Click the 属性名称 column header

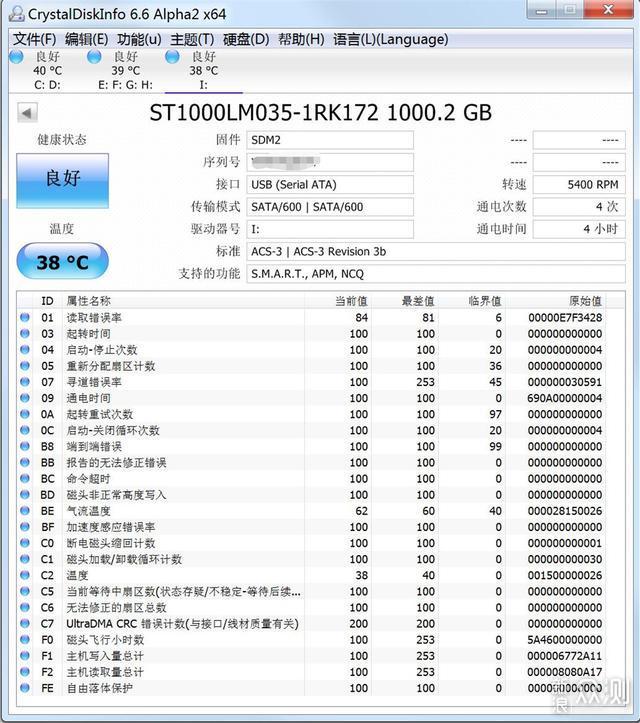(x=184, y=301)
